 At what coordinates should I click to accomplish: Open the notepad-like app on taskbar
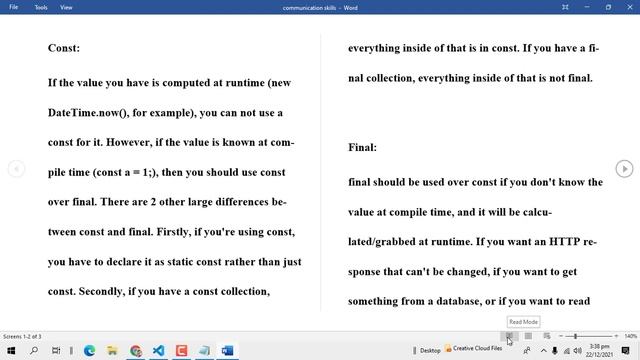click(x=204, y=351)
